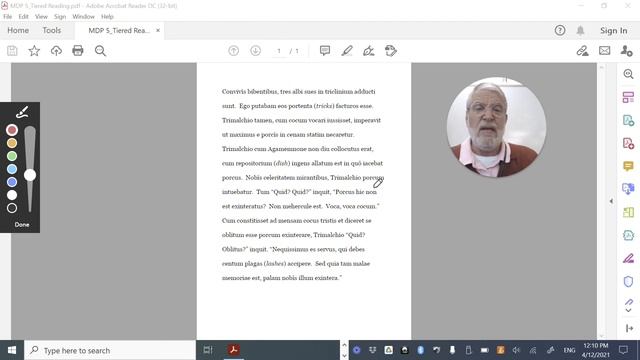Open Fill & Sign tool in right pane

629,258
